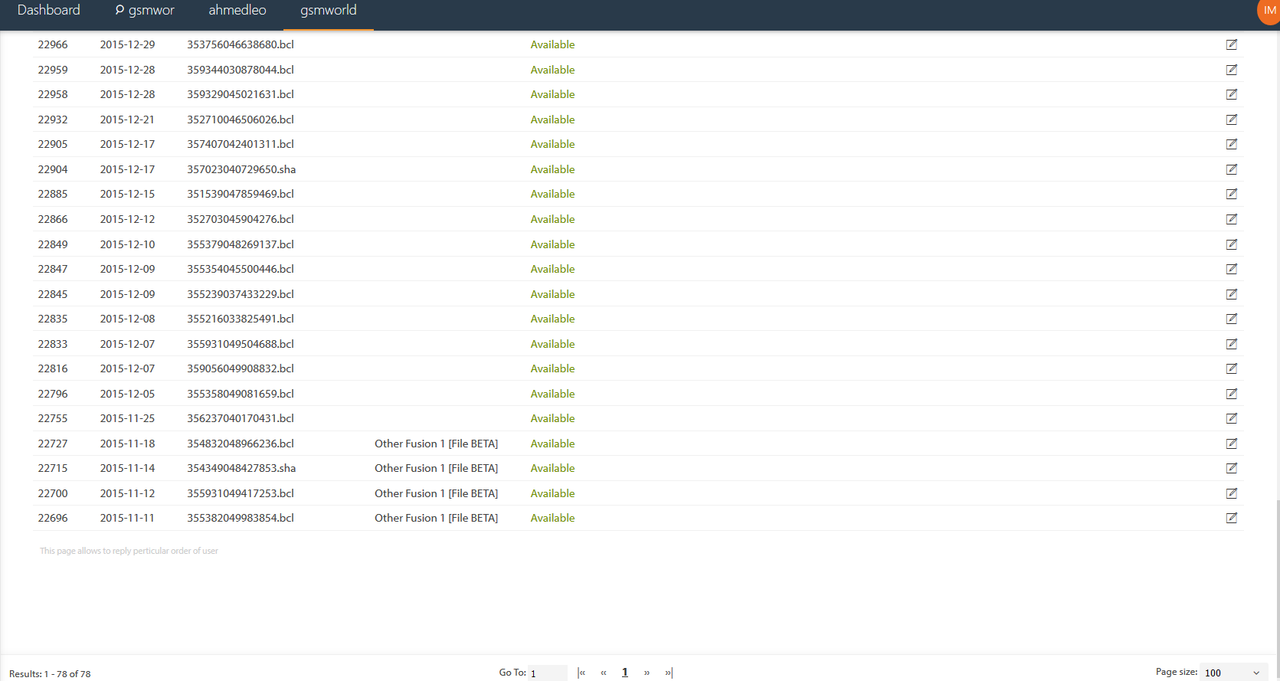Jump to the last page

pyautogui.click(x=668, y=673)
